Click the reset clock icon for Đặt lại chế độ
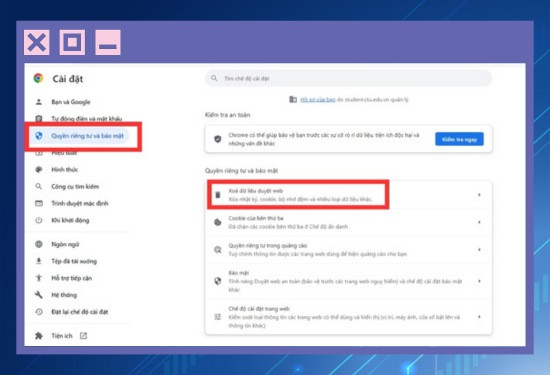550x375 pixels. click(39, 312)
